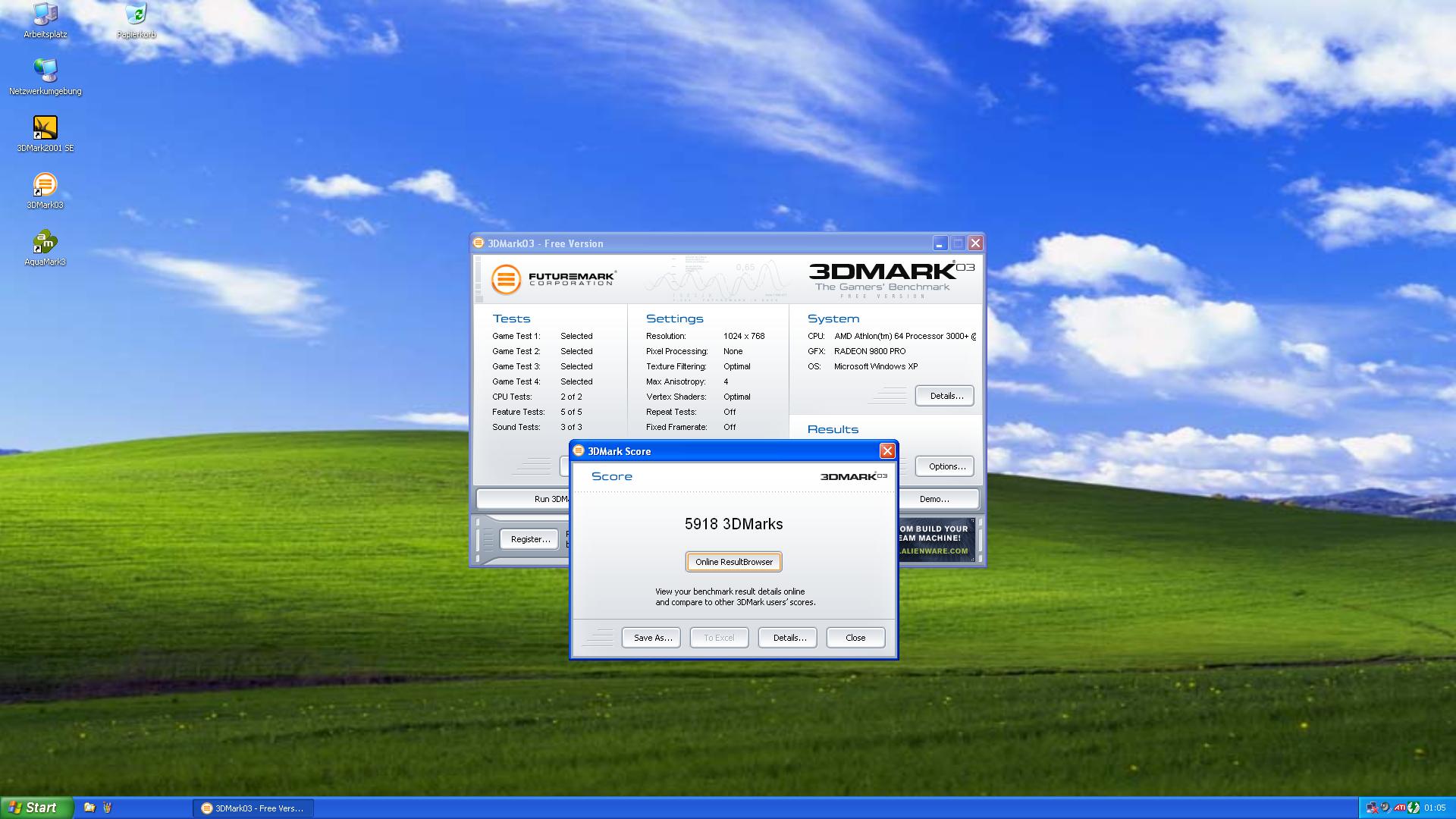Click the pencil cup quick launch icon
This screenshot has width=1456, height=819.
point(107,808)
